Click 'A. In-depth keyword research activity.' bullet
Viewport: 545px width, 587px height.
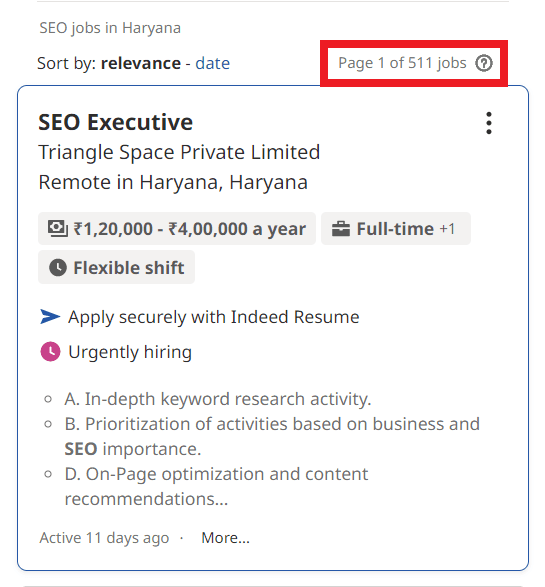(217, 399)
